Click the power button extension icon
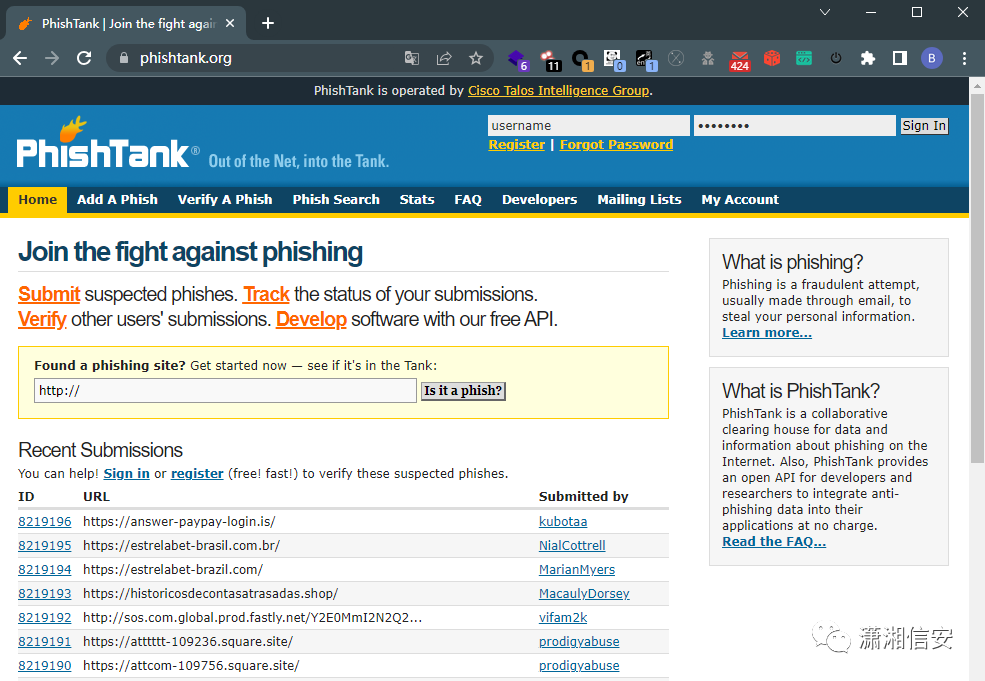The width and height of the screenshot is (985, 681). point(836,58)
